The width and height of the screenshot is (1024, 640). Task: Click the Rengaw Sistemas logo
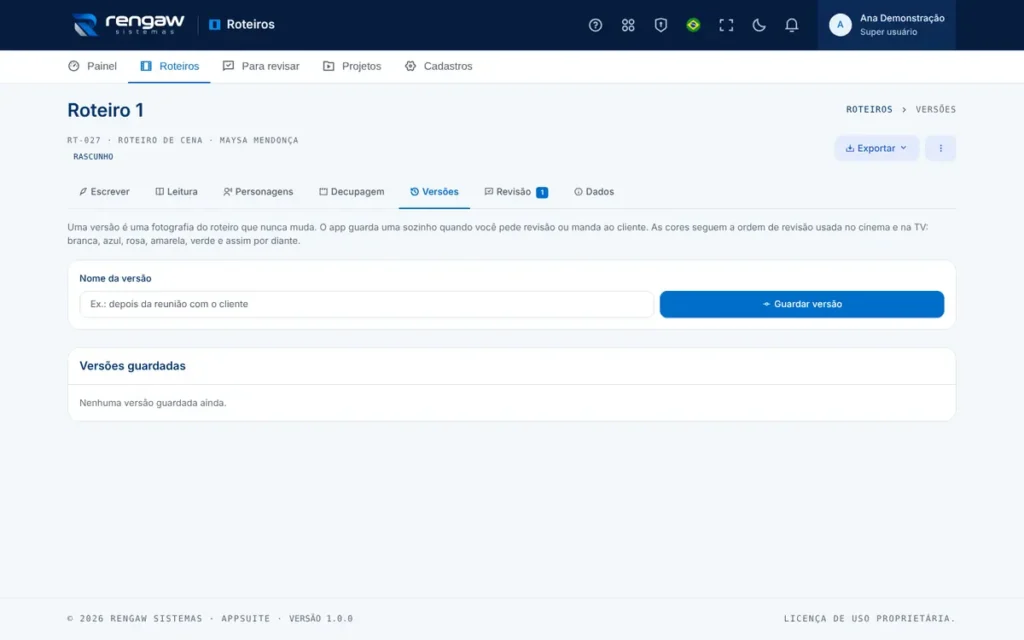[128, 25]
